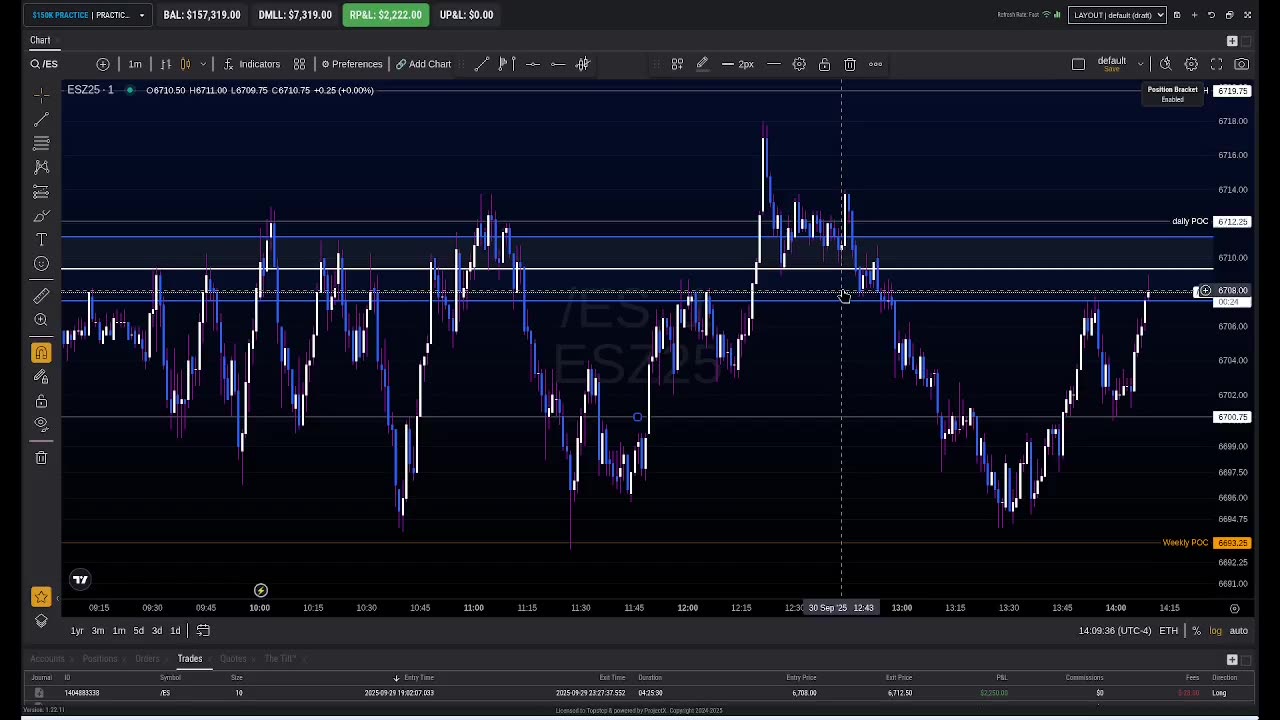1280x720 pixels.
Task: Open the emoji icons tool in sidebar
Action: 41,264
